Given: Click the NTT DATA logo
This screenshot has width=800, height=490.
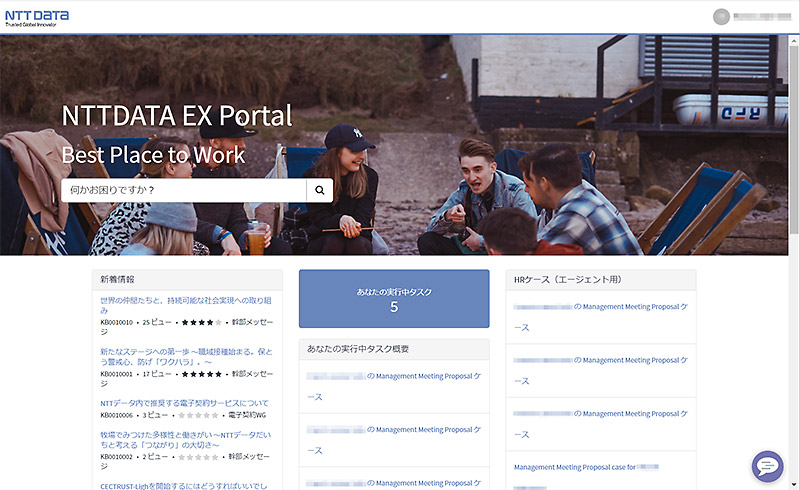Looking at the screenshot, I should 37,18.
